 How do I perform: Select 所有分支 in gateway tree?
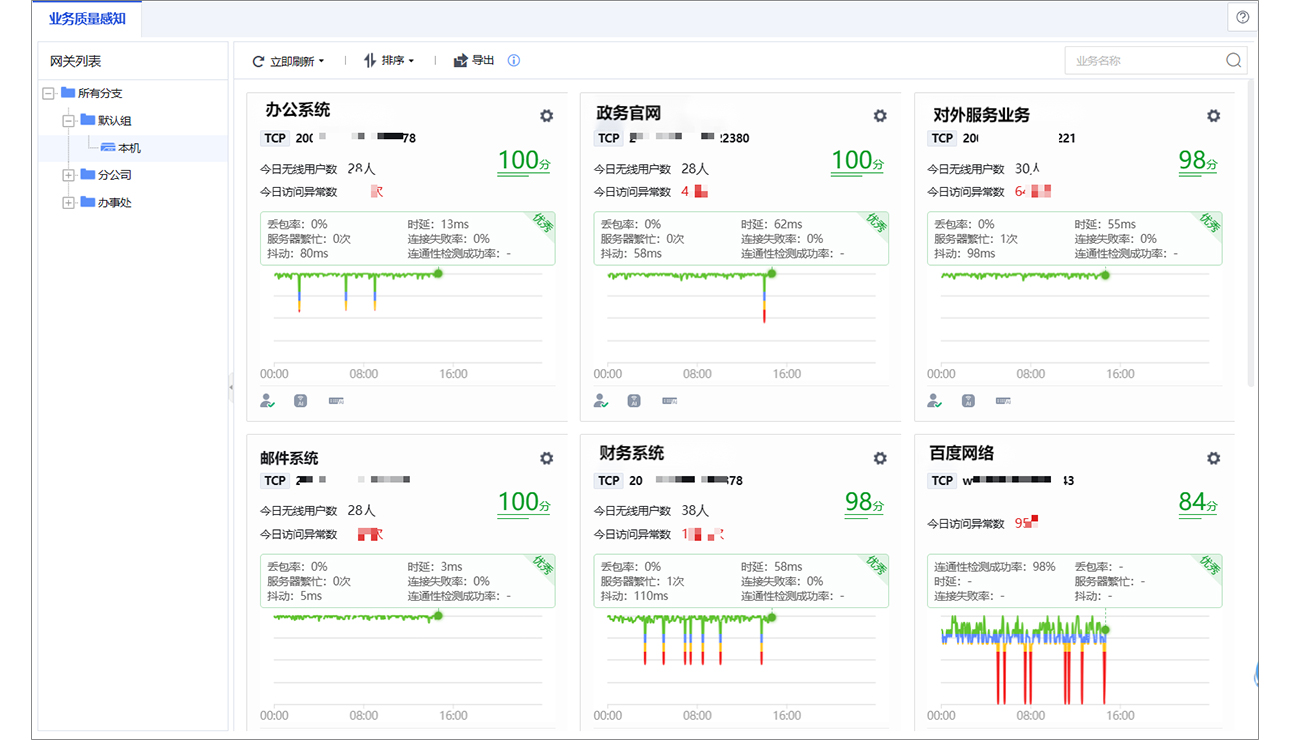pyautogui.click(x=92, y=93)
